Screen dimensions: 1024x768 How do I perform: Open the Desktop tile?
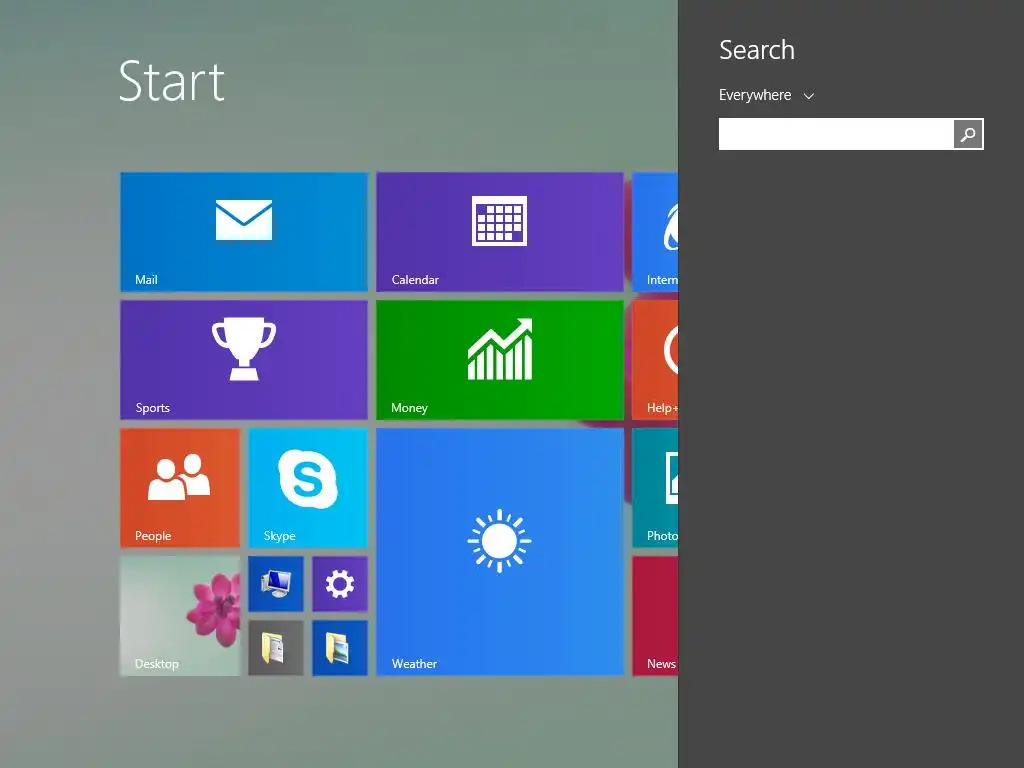tap(180, 616)
